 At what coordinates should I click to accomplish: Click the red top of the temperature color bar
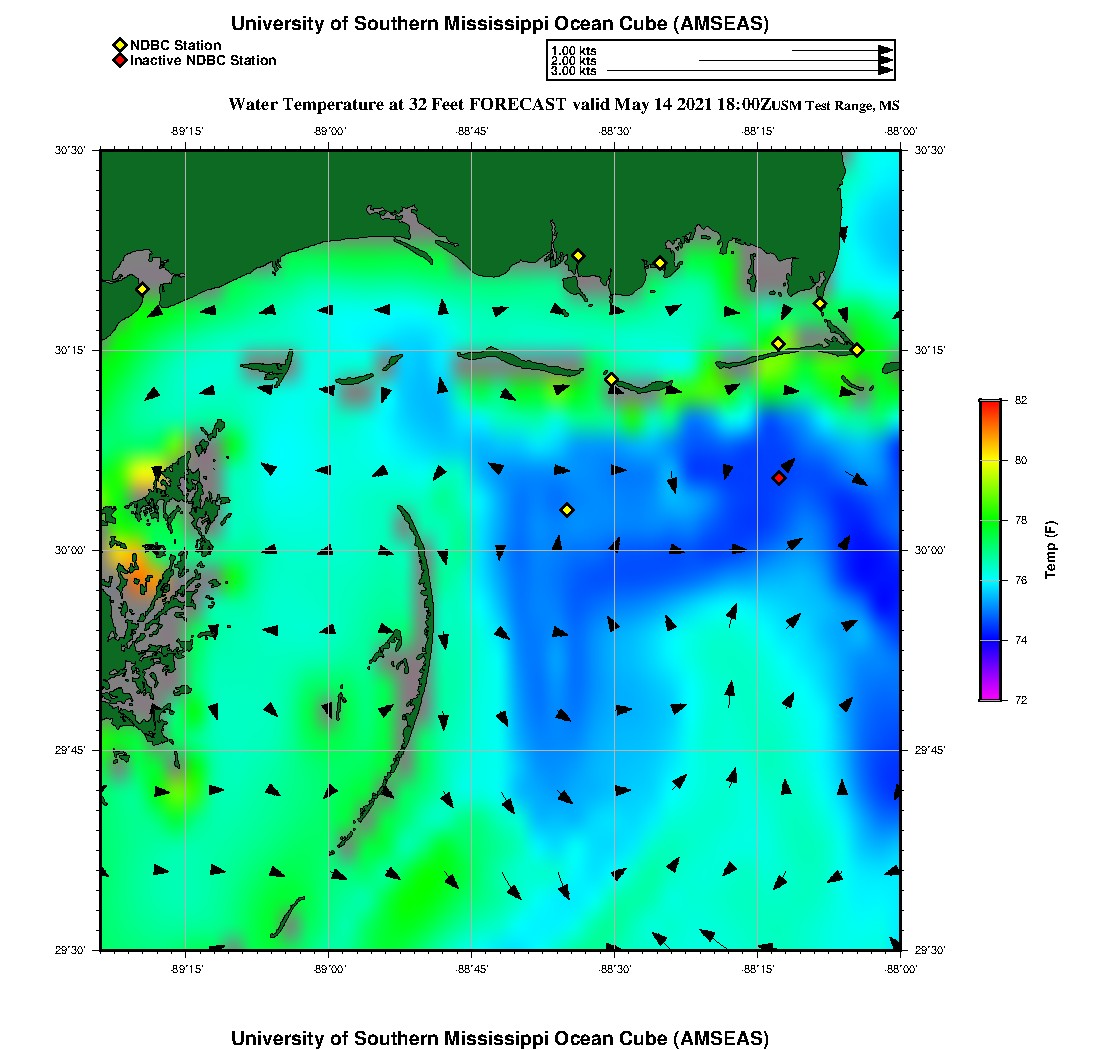pos(990,405)
